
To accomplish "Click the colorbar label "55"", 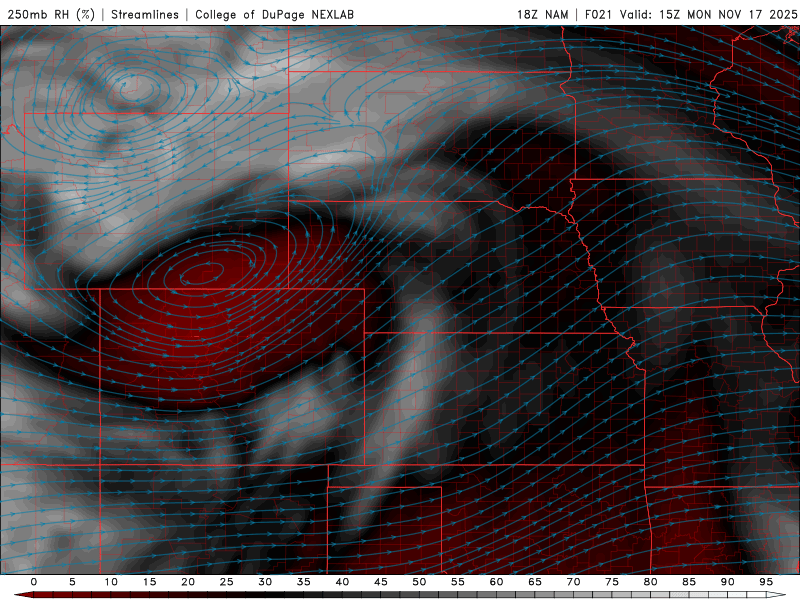I will pyautogui.click(x=457, y=582).
